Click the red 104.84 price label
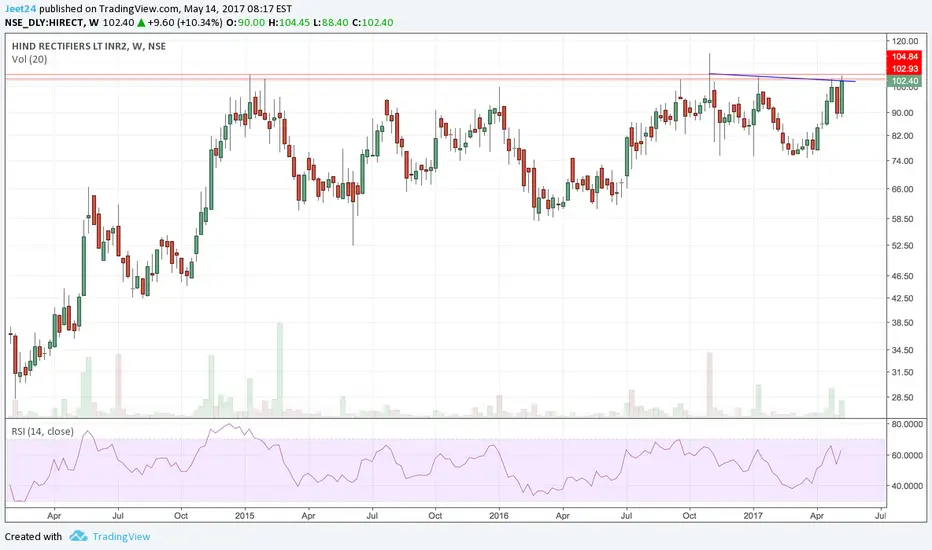Viewport: 932px width, 550px height. (x=904, y=56)
